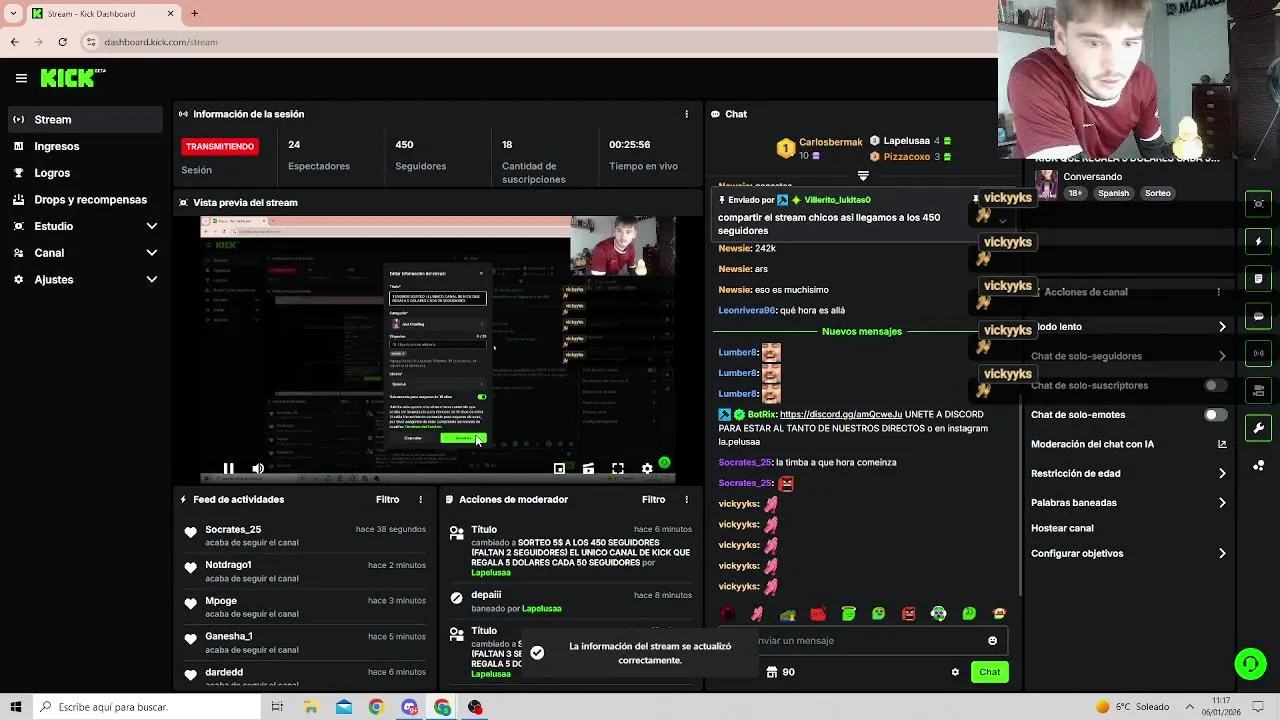Toggle Chat de solo-emotes switch
The height and width of the screenshot is (720, 1280).
coord(1215,415)
